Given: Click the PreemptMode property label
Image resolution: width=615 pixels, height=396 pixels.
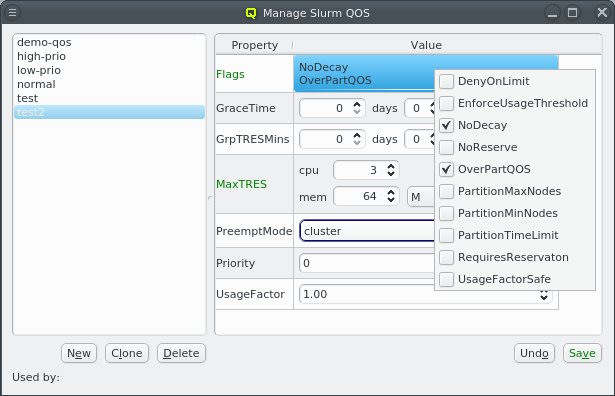Looking at the screenshot, I should point(254,231).
